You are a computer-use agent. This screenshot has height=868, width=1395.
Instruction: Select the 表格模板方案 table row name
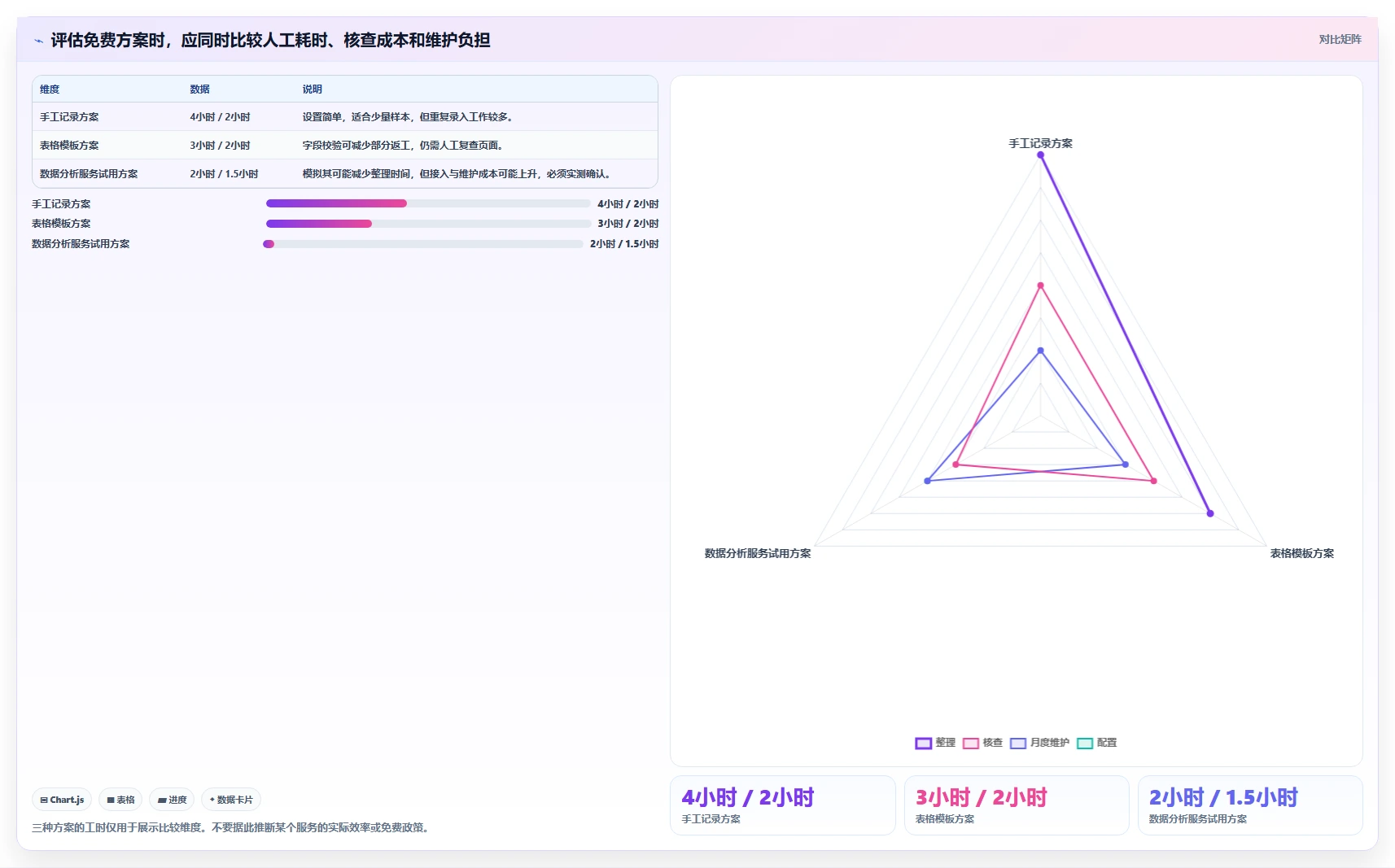pos(69,146)
